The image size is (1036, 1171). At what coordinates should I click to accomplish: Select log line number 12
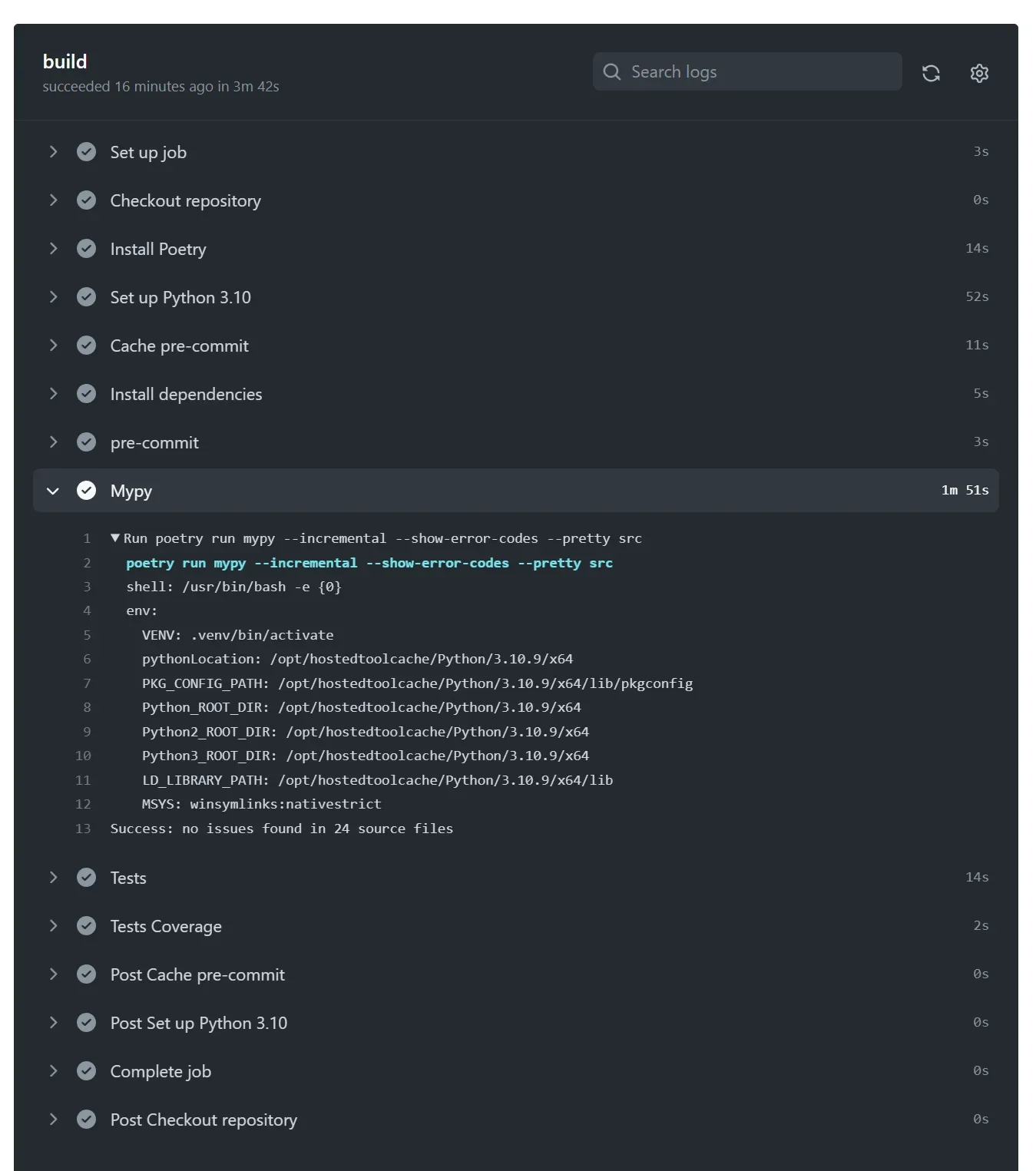(83, 804)
